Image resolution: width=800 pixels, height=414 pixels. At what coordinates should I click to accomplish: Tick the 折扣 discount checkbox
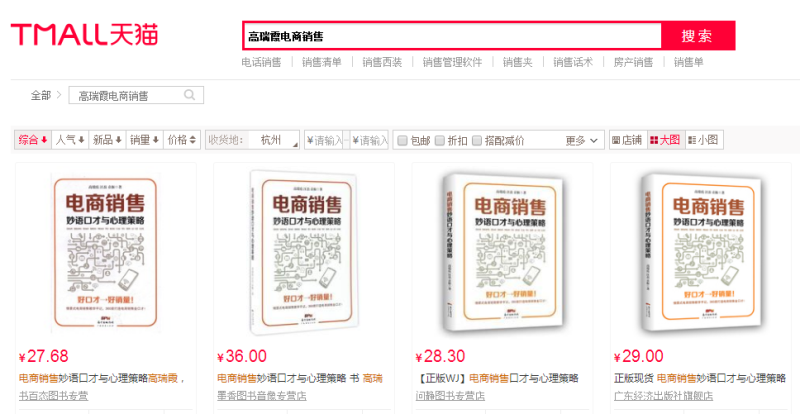[440, 140]
